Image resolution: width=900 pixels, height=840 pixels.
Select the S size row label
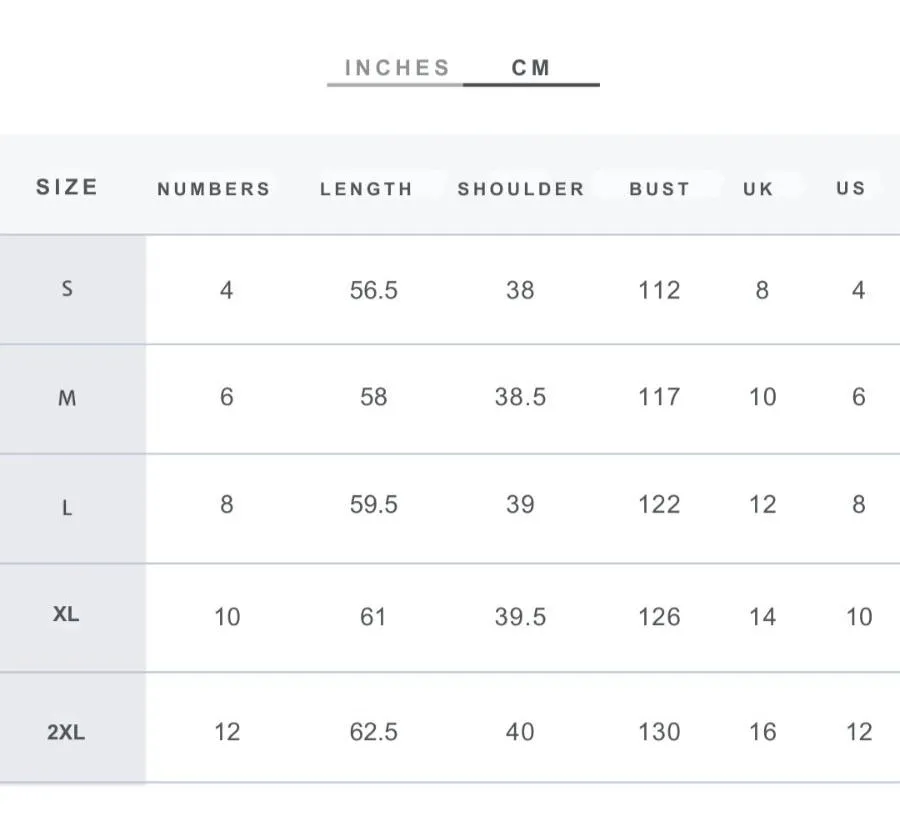coord(67,288)
